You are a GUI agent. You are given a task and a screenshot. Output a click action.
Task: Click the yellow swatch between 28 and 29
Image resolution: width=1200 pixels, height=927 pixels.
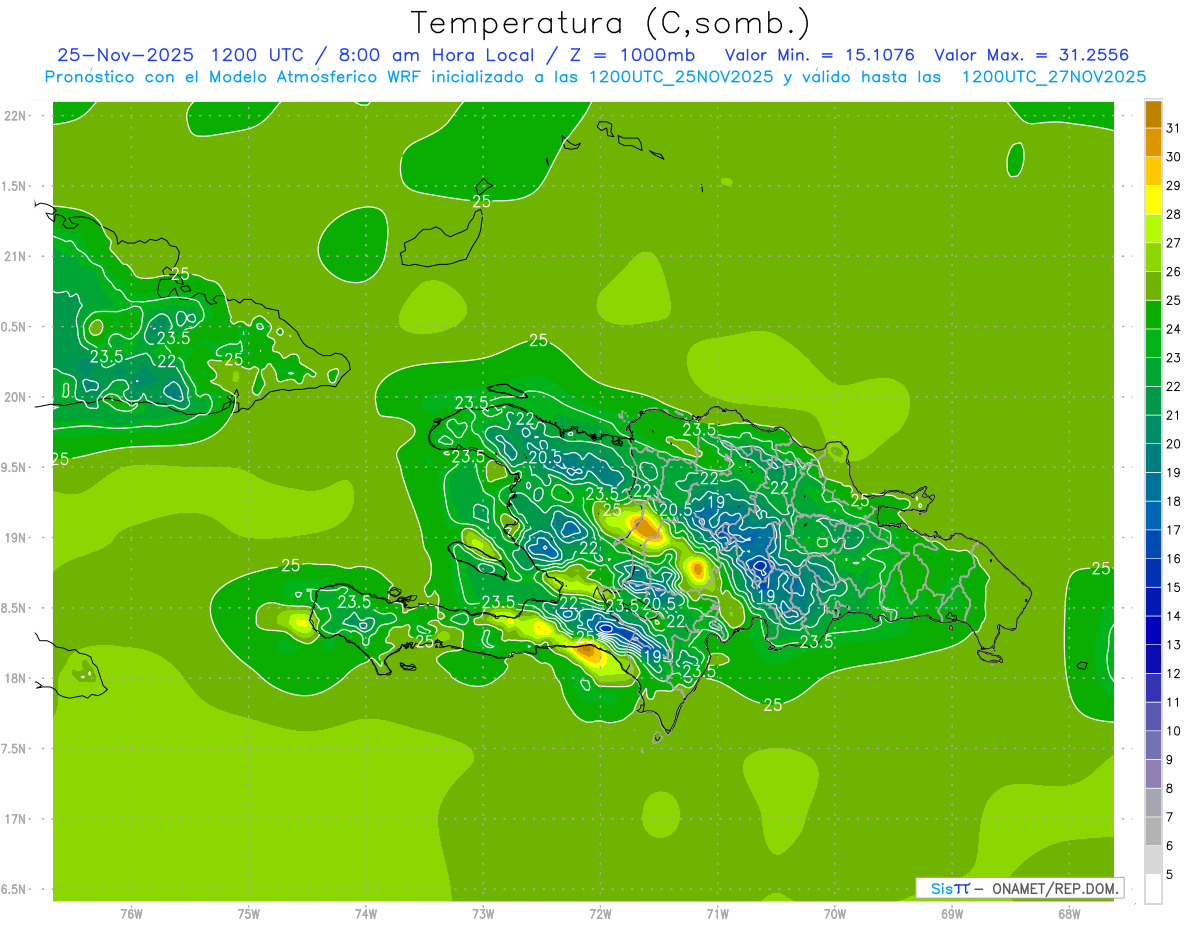1153,200
